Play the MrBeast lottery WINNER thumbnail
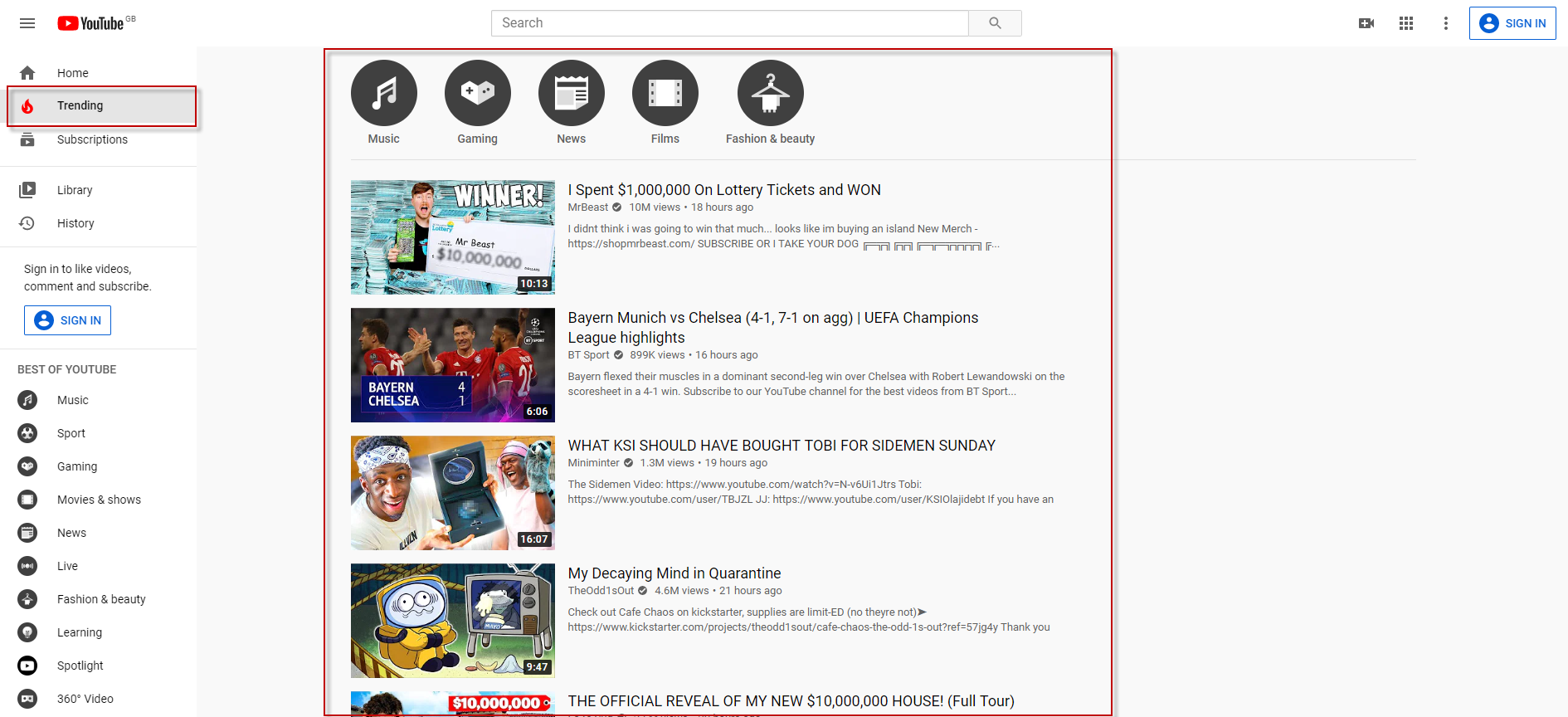Viewport: 1568px width, 717px height. [453, 237]
